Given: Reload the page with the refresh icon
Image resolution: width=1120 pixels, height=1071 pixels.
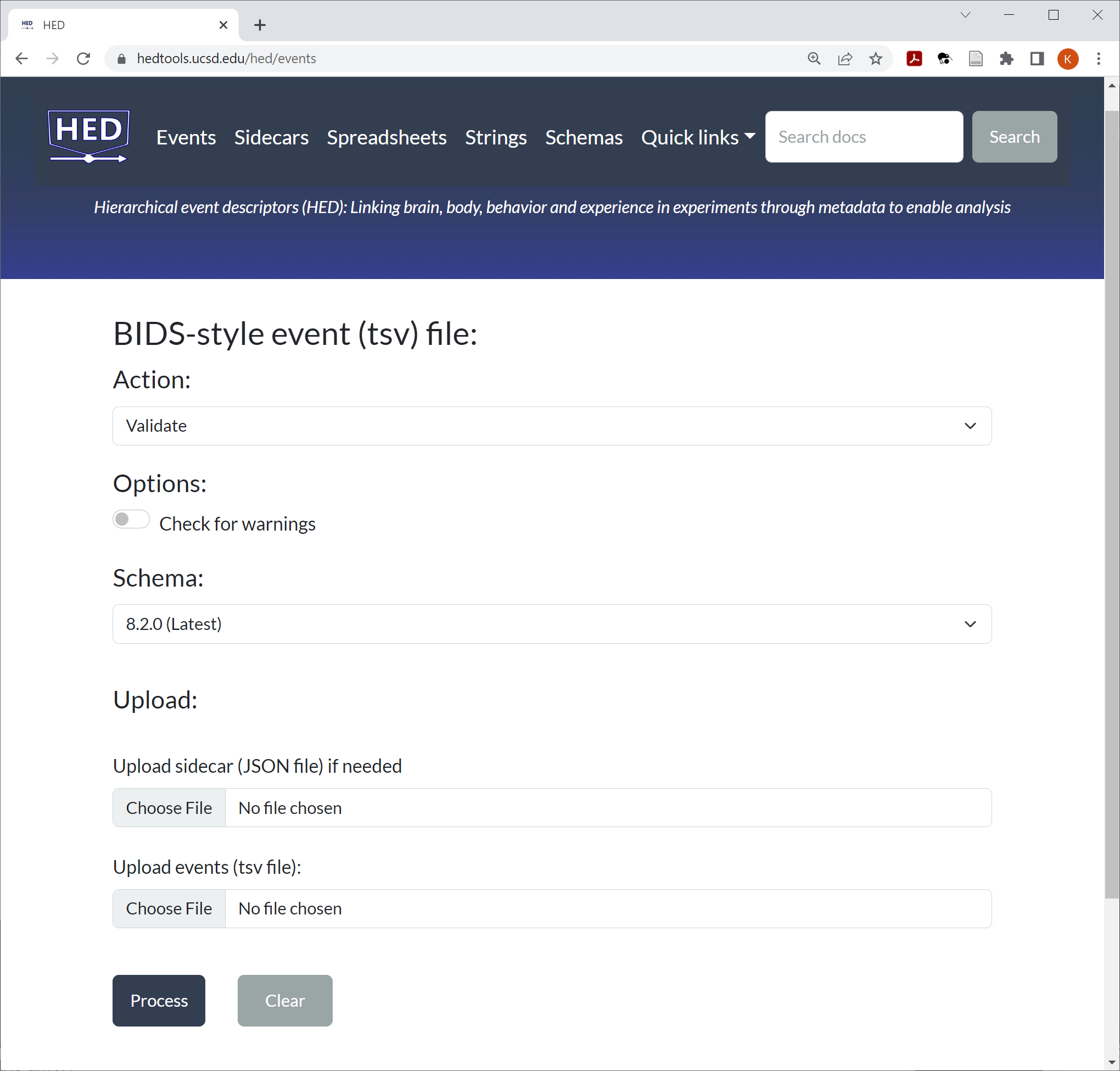Looking at the screenshot, I should 83,59.
